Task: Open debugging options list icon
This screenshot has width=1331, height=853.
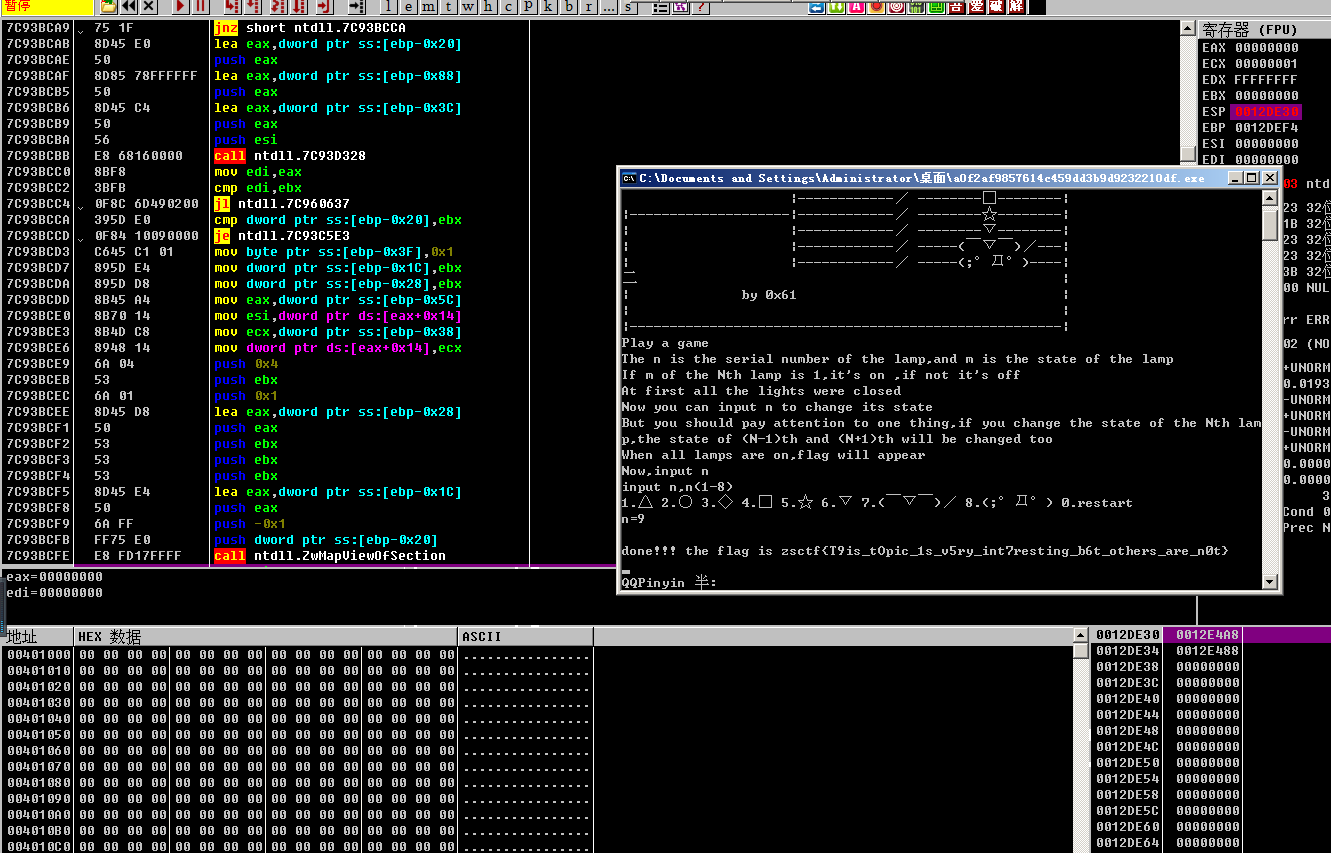Action: coord(660,7)
